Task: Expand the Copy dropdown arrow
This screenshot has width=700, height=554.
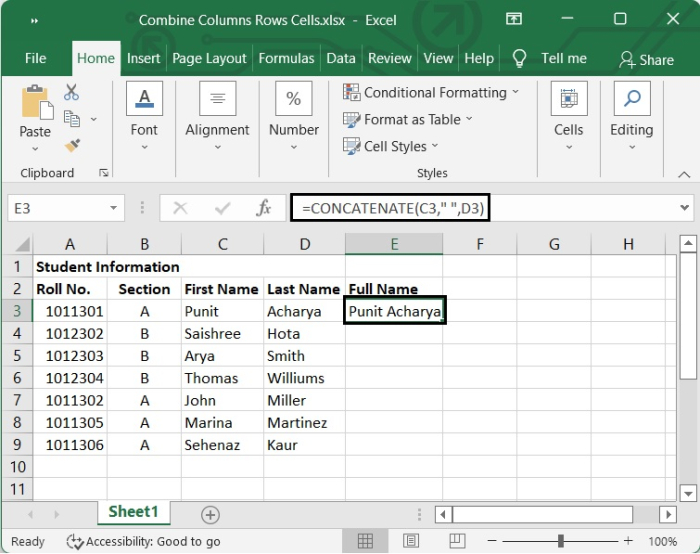Action: click(x=93, y=119)
